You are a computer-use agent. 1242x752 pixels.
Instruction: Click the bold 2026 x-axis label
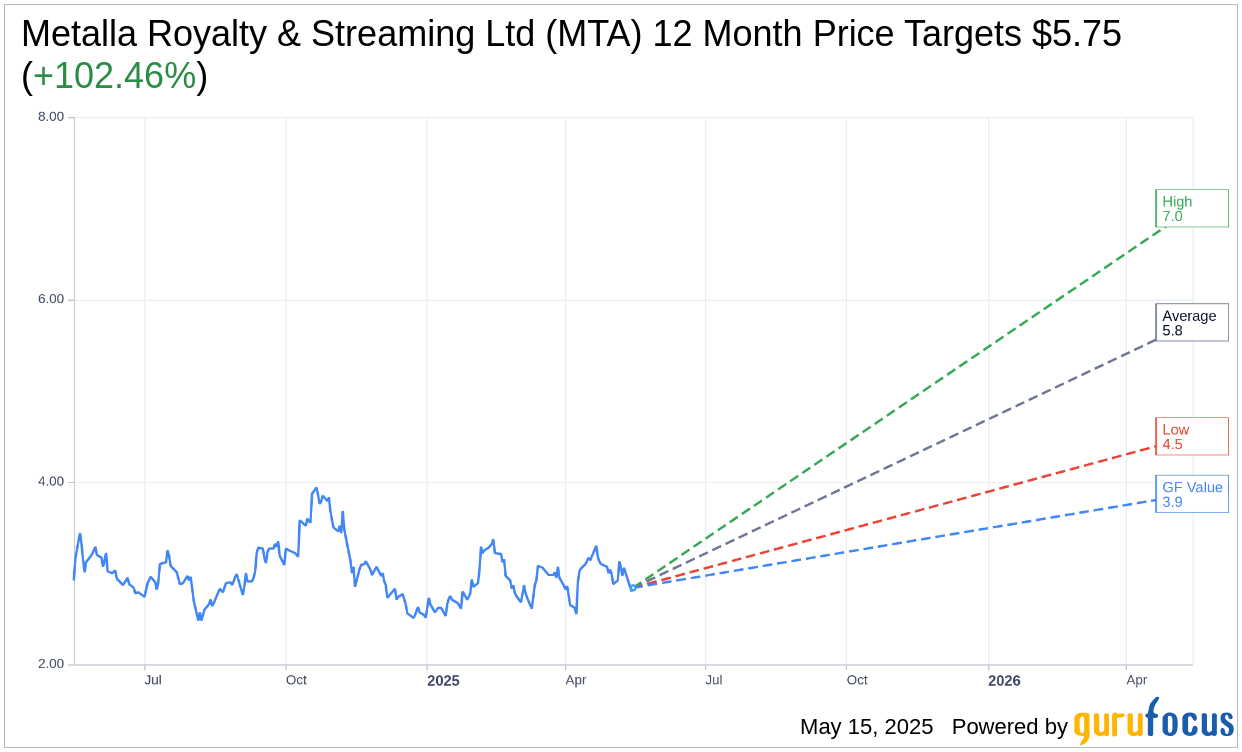tap(1004, 681)
